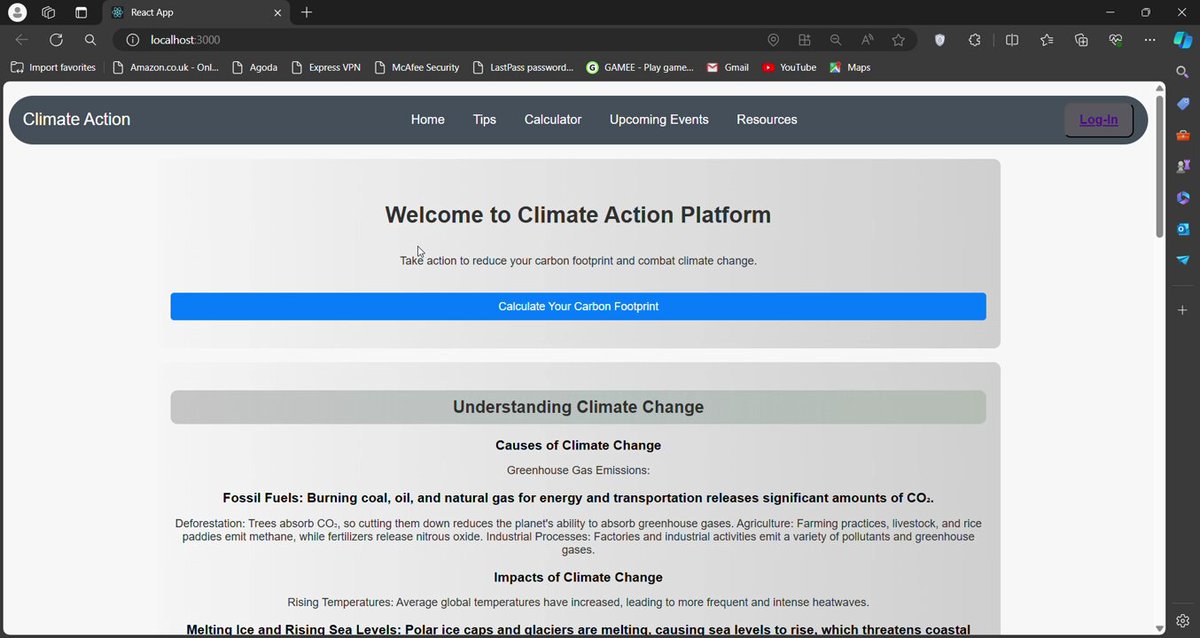This screenshot has height=638, width=1200.
Task: Open Upcoming Events in navigation bar
Action: click(x=659, y=119)
